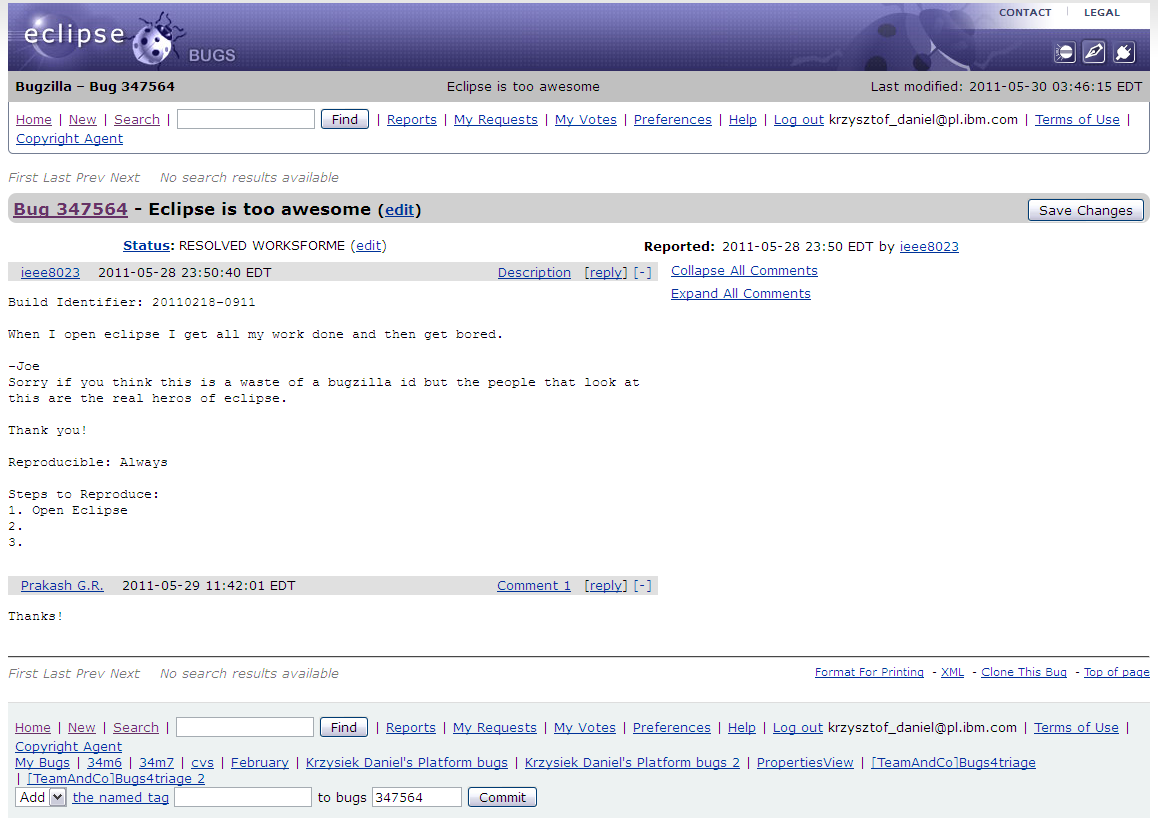1158x820 pixels.
Task: Click the Description anchor link
Action: 534,273
